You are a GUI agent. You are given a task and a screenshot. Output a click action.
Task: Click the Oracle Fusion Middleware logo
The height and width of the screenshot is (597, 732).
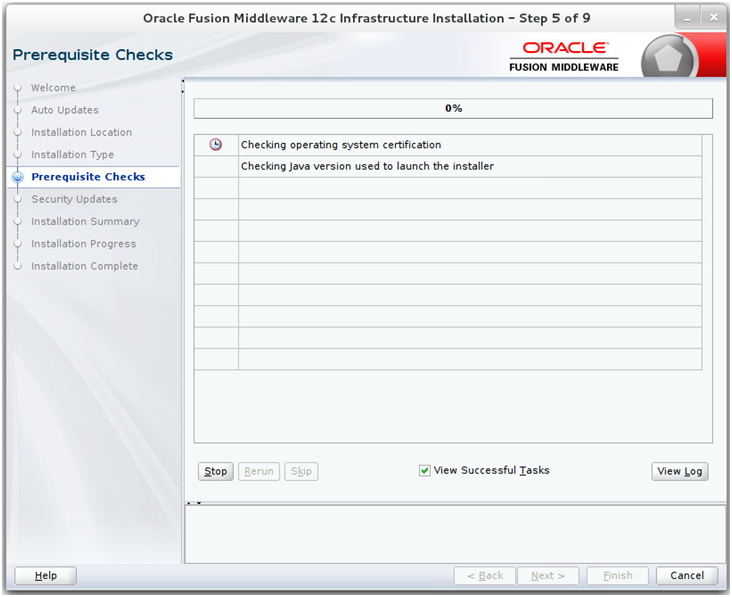click(564, 56)
